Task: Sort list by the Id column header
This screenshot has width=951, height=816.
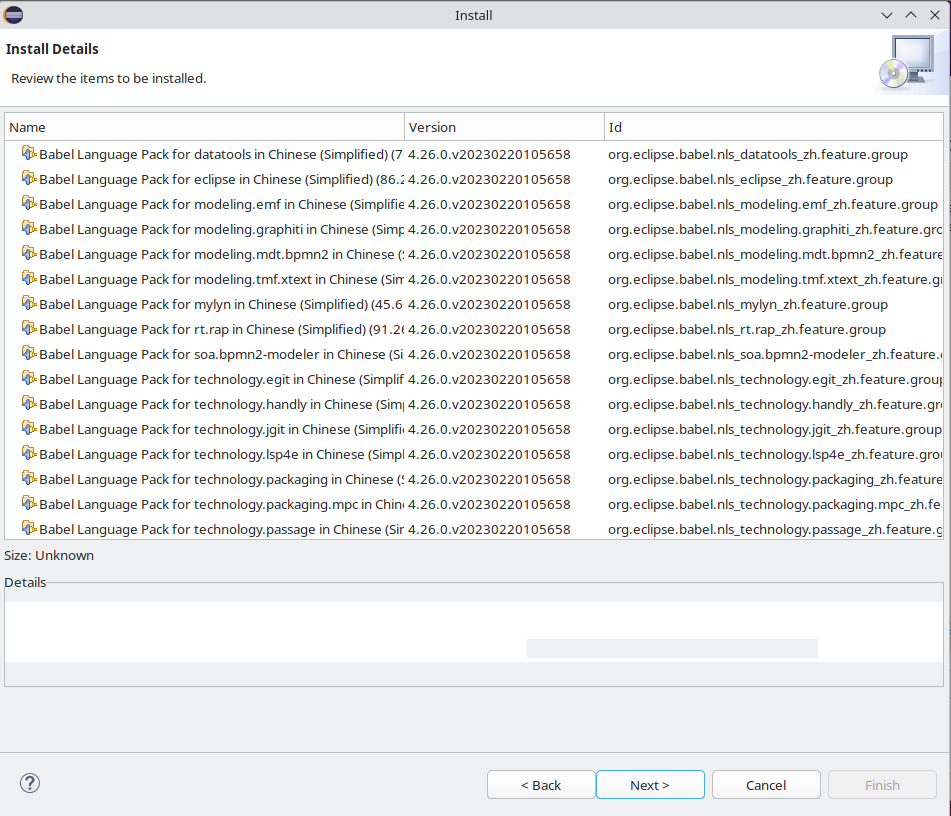Action: [774, 127]
